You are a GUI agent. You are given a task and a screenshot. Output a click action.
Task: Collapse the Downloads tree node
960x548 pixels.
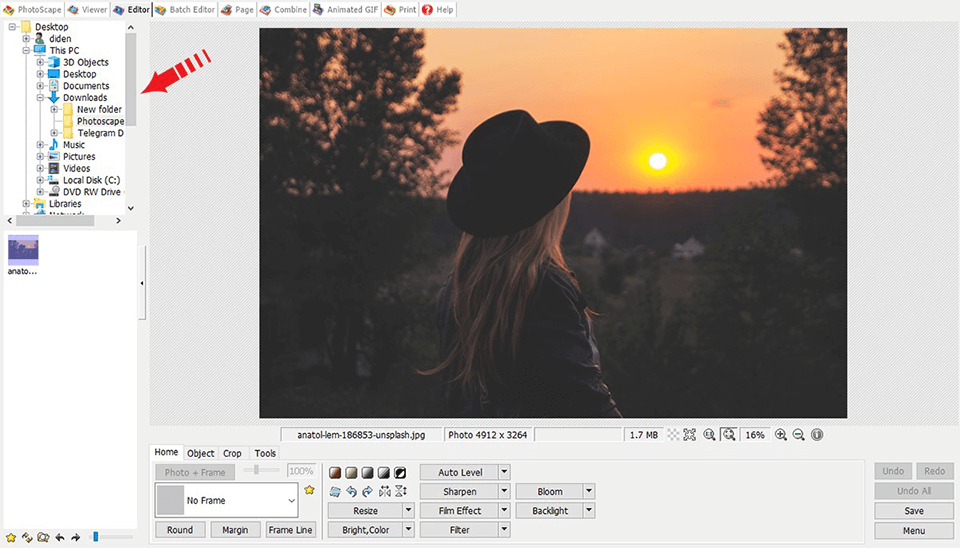coord(40,97)
